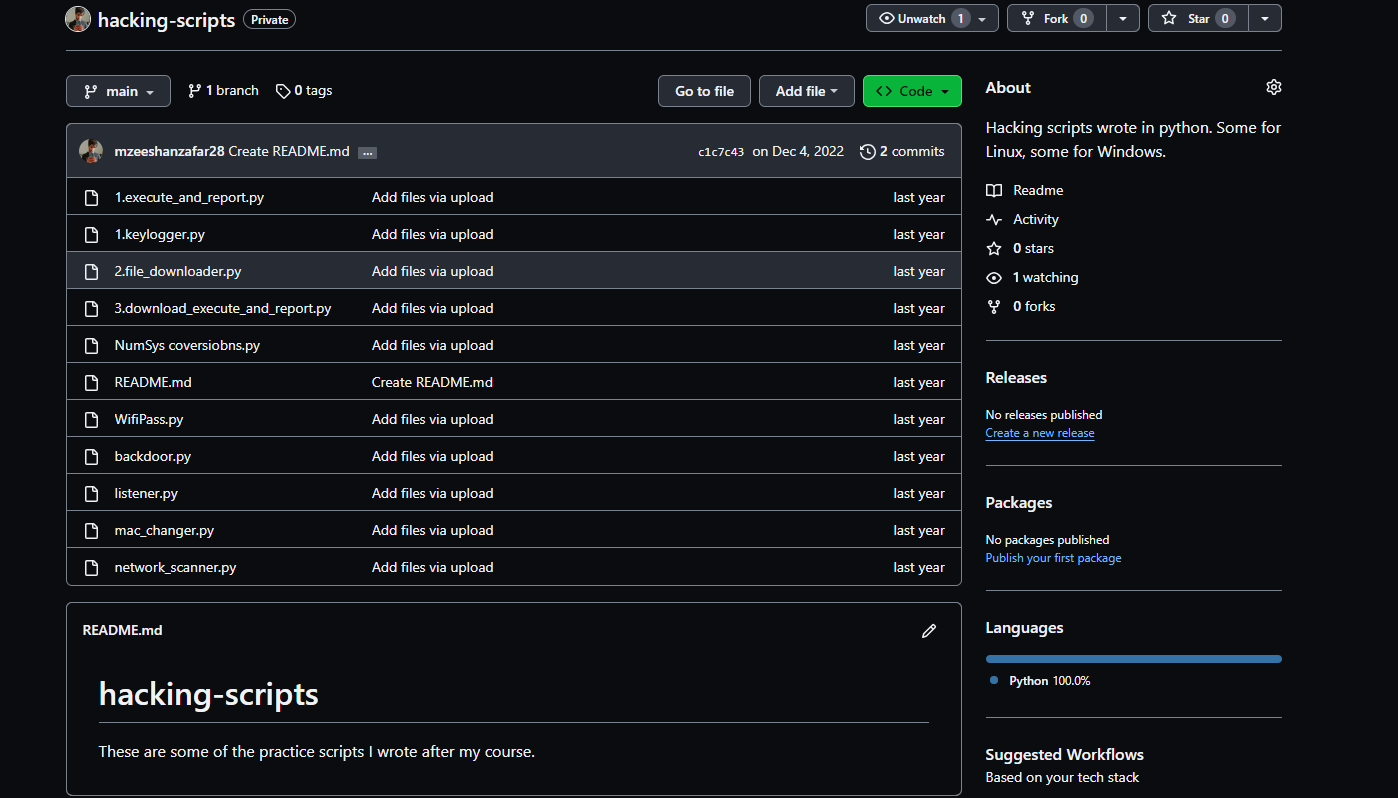Image resolution: width=1398 pixels, height=798 pixels.
Task: Click the Python language bar
Action: coord(1133,659)
